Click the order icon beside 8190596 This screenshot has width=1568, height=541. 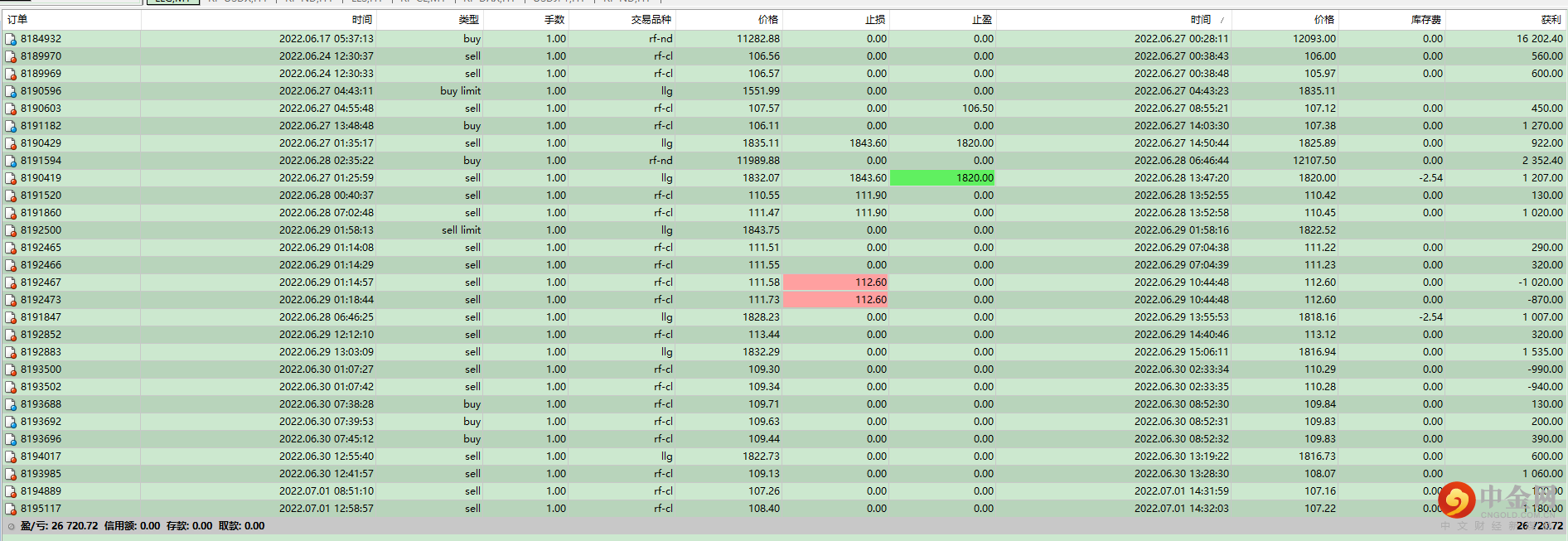point(11,91)
